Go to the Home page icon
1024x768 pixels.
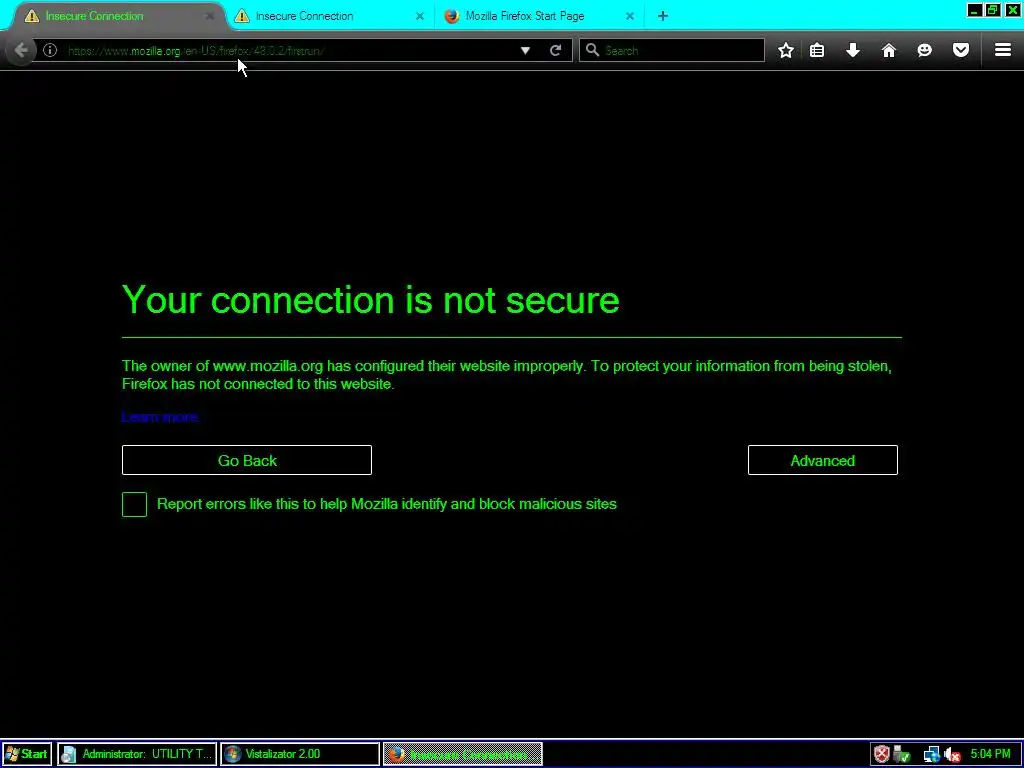click(889, 50)
